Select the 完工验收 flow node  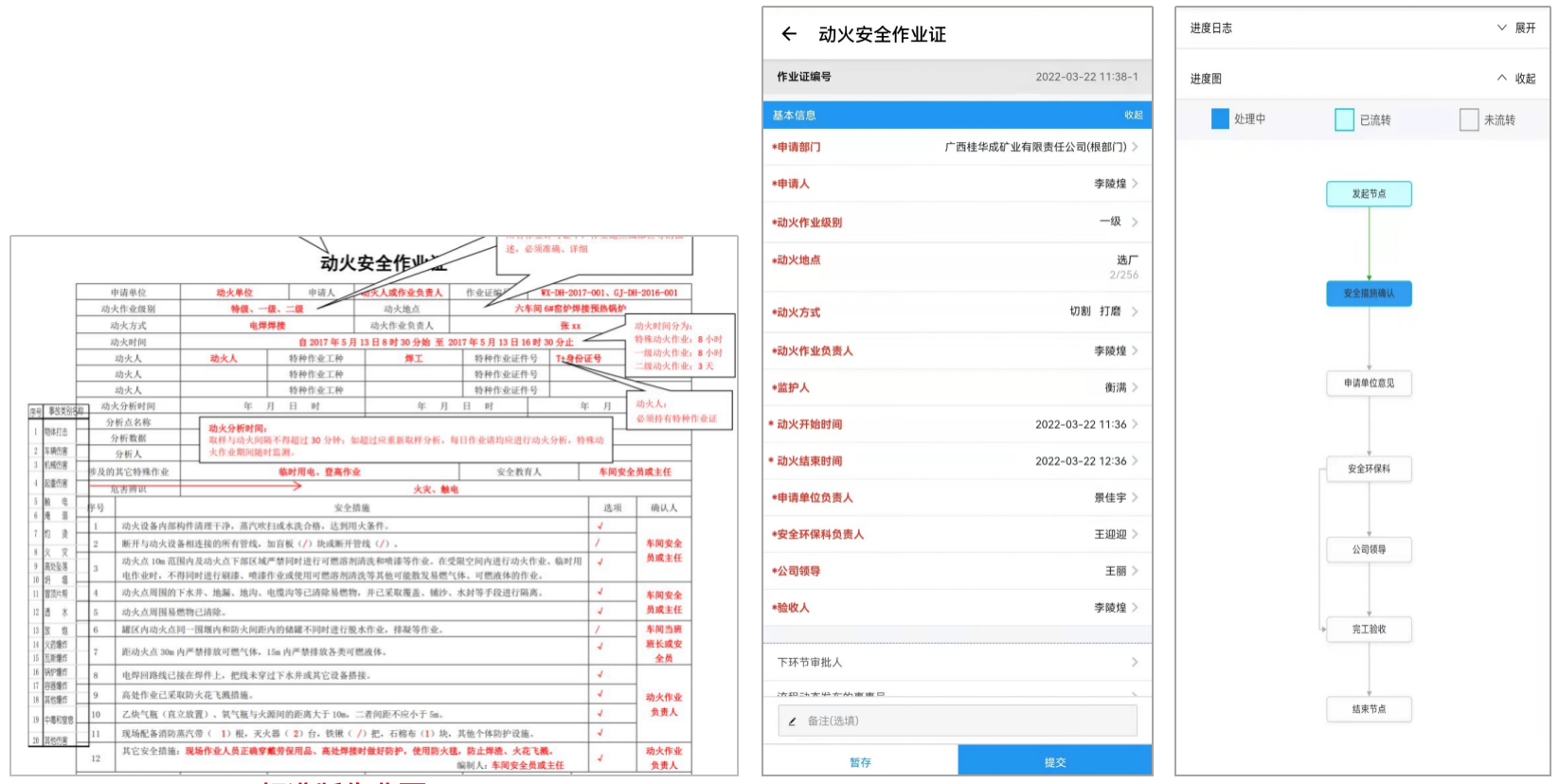[1369, 629]
